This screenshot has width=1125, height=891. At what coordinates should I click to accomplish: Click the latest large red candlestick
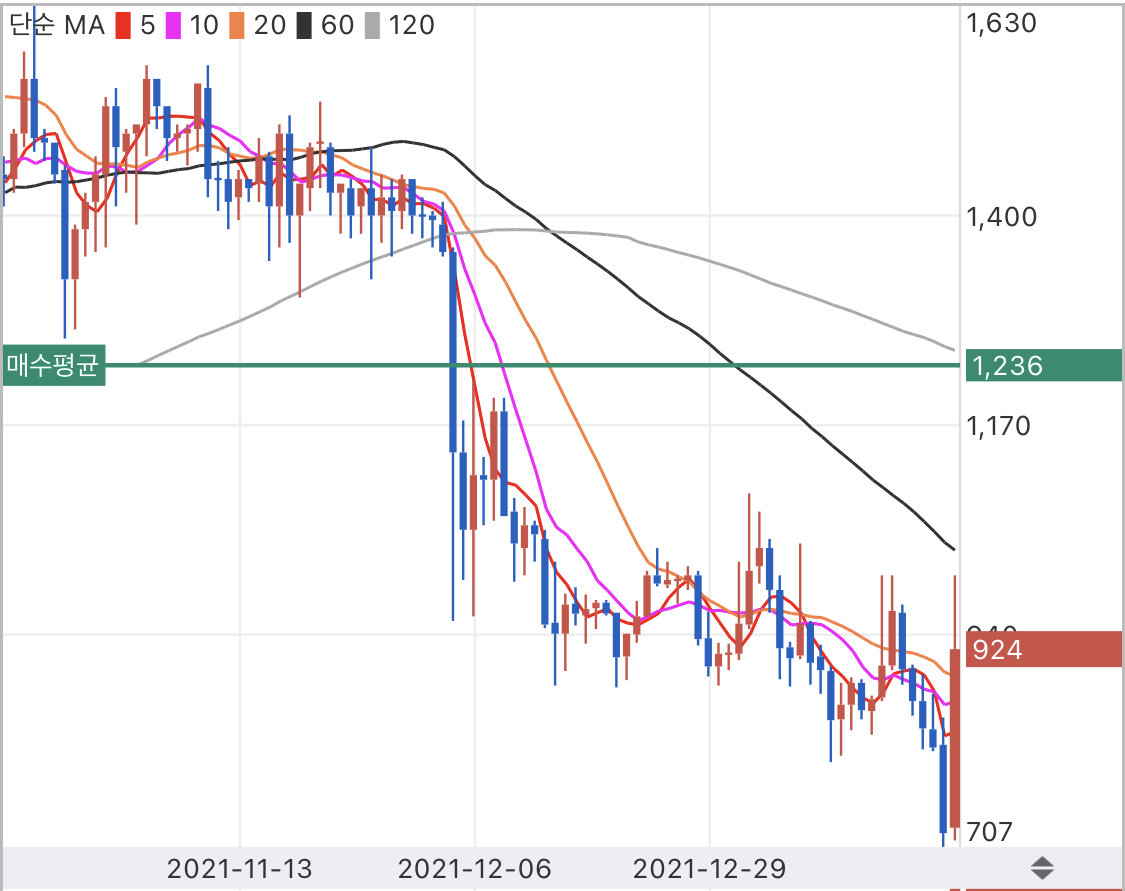point(955,738)
